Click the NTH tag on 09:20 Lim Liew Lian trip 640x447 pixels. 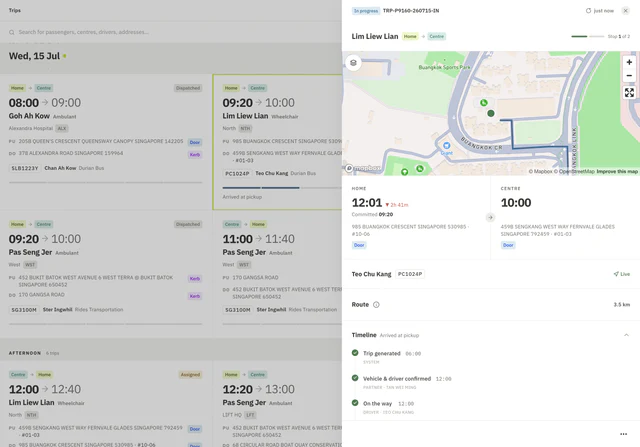pos(245,128)
